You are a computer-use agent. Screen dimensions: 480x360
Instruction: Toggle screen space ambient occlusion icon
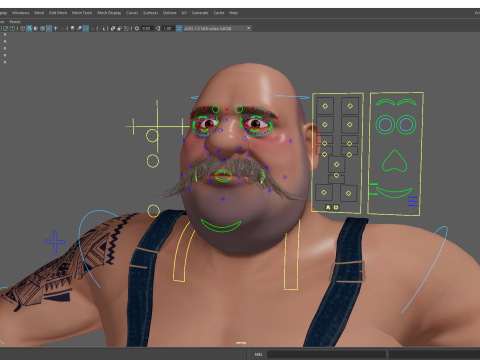click(72, 28)
